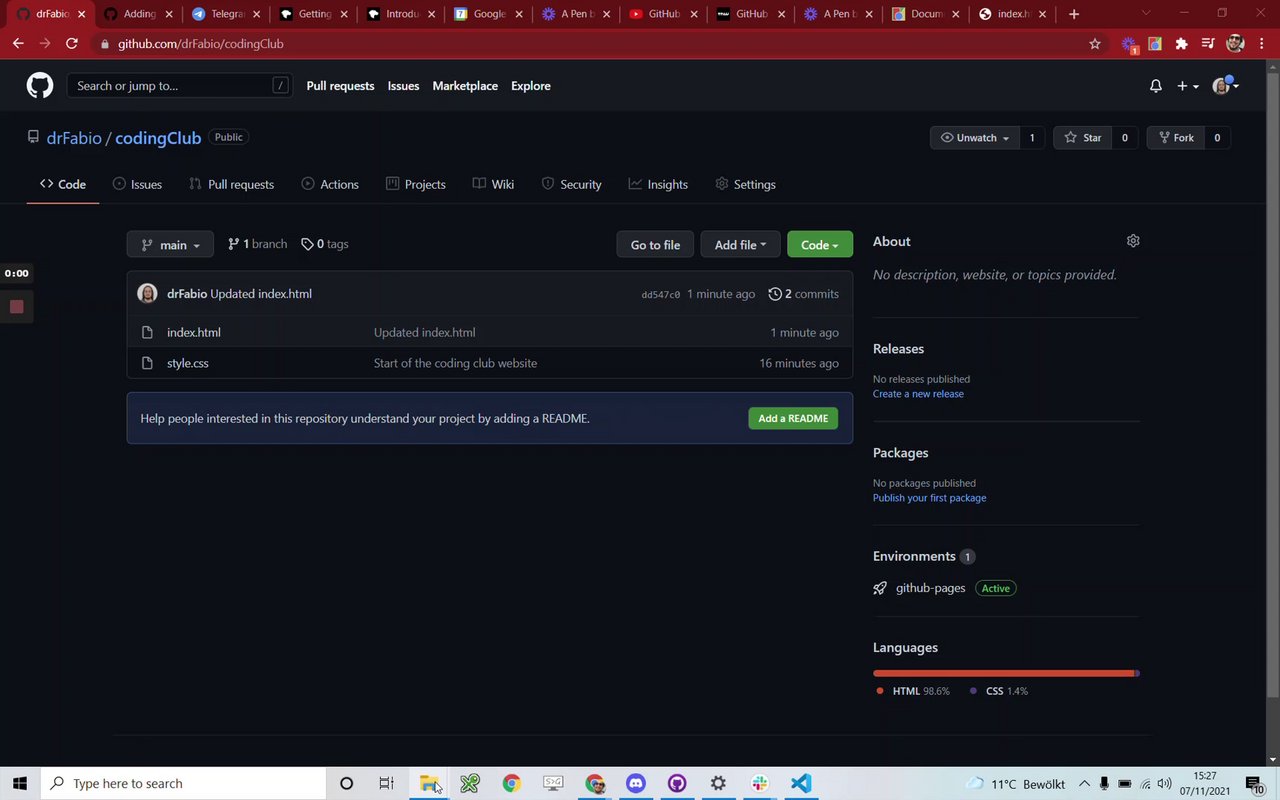Switch to the Actions tab
The height and width of the screenshot is (800, 1280).
330,184
